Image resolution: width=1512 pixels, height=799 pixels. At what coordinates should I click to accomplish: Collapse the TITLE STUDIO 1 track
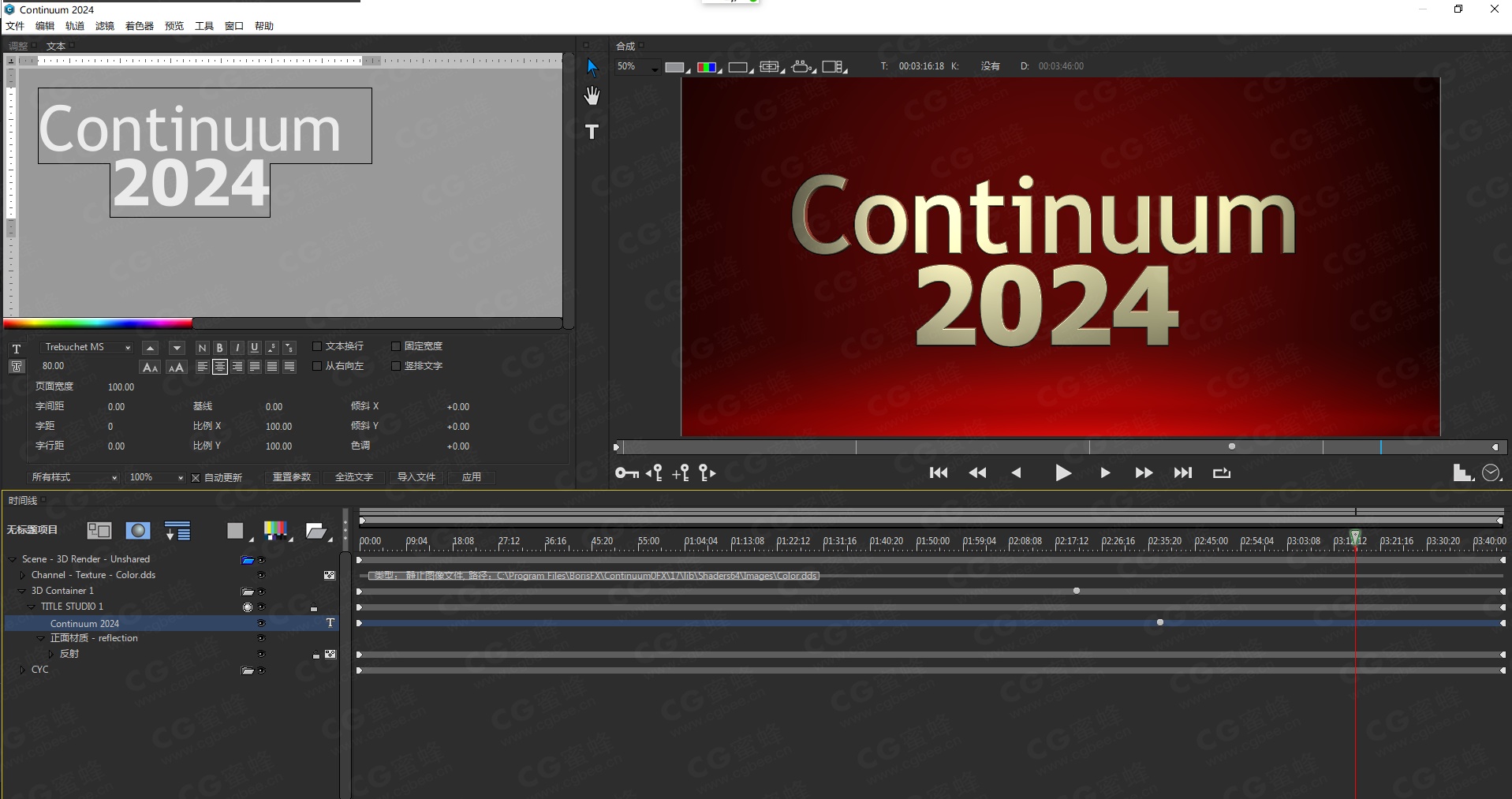click(32, 607)
